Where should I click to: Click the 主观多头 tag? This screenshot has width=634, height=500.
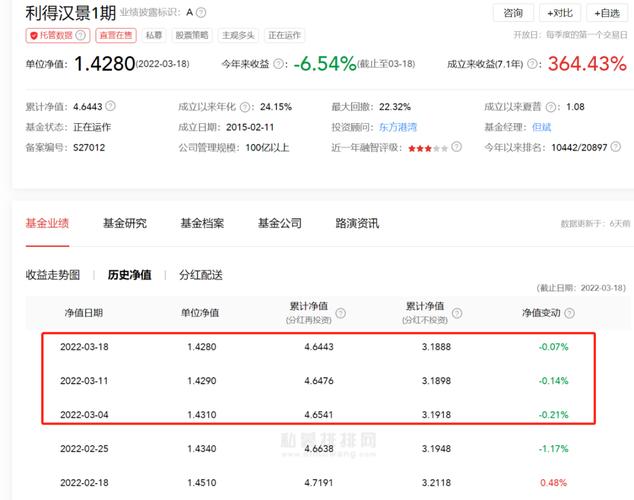[238, 35]
